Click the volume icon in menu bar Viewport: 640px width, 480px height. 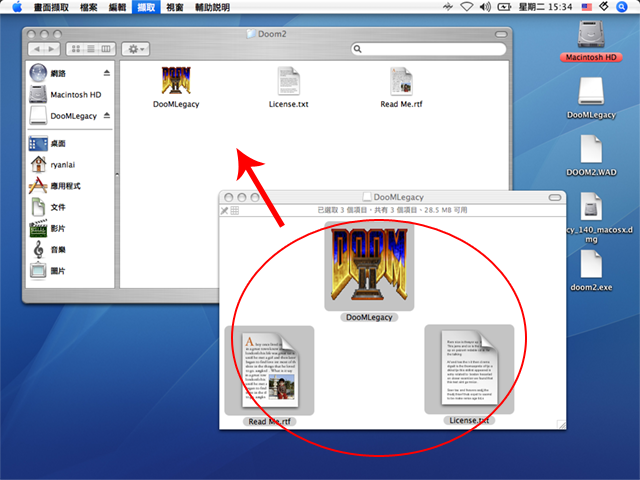(x=485, y=7)
